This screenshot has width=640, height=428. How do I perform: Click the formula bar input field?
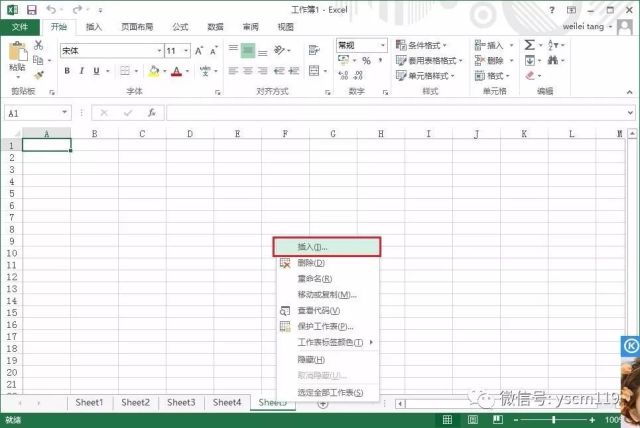pyautogui.click(x=396, y=113)
